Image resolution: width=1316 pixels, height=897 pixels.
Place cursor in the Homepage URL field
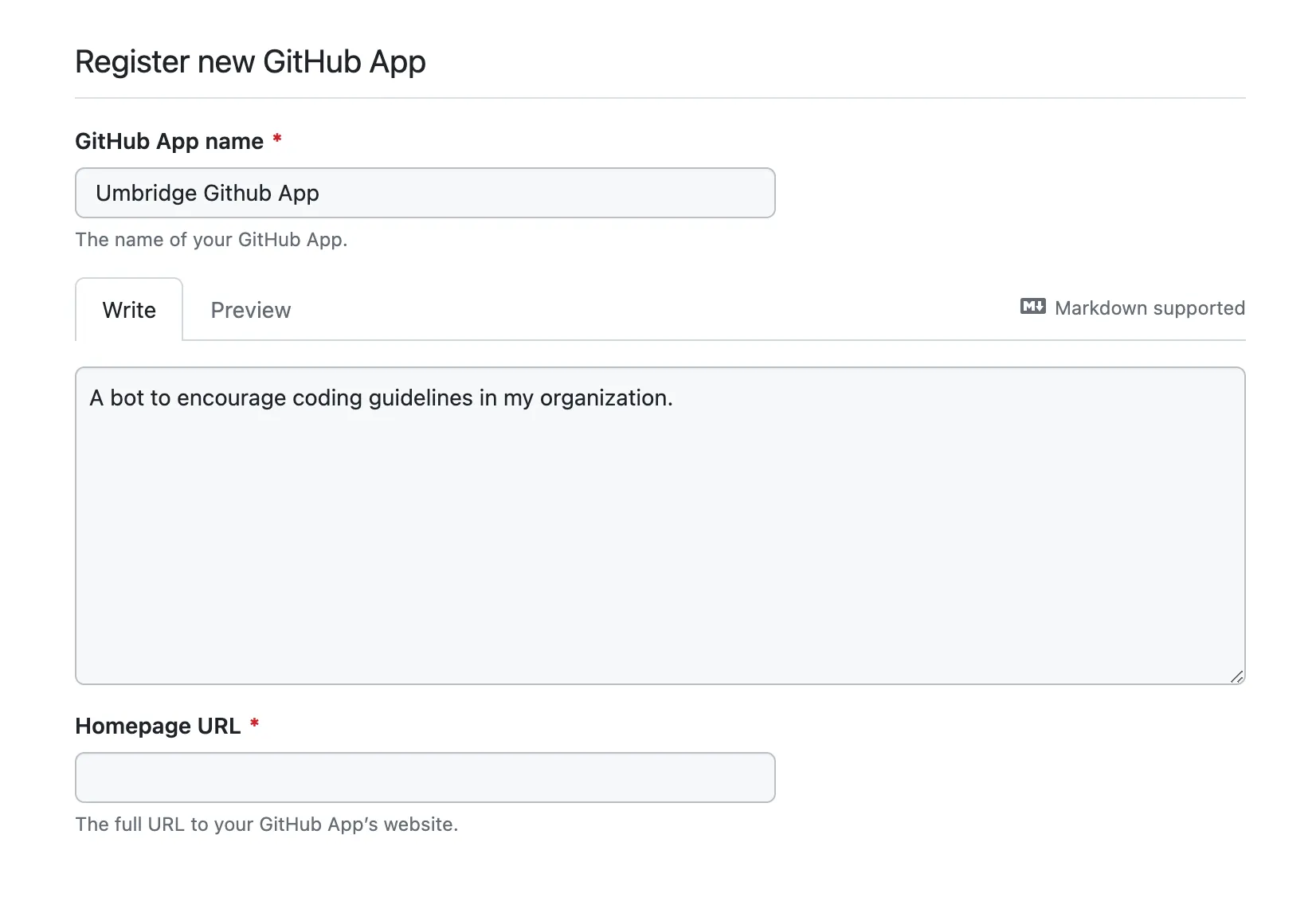click(x=425, y=777)
